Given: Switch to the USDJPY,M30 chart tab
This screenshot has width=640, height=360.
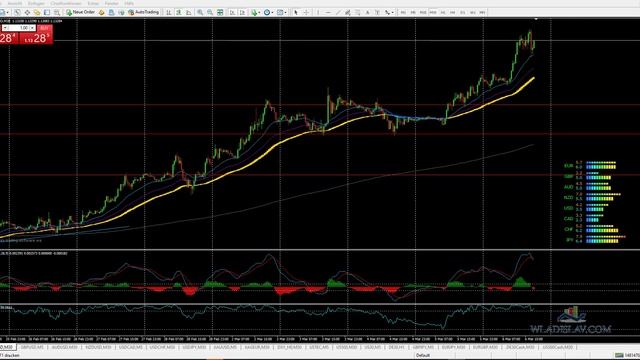Looking at the screenshot, I should 194,347.
